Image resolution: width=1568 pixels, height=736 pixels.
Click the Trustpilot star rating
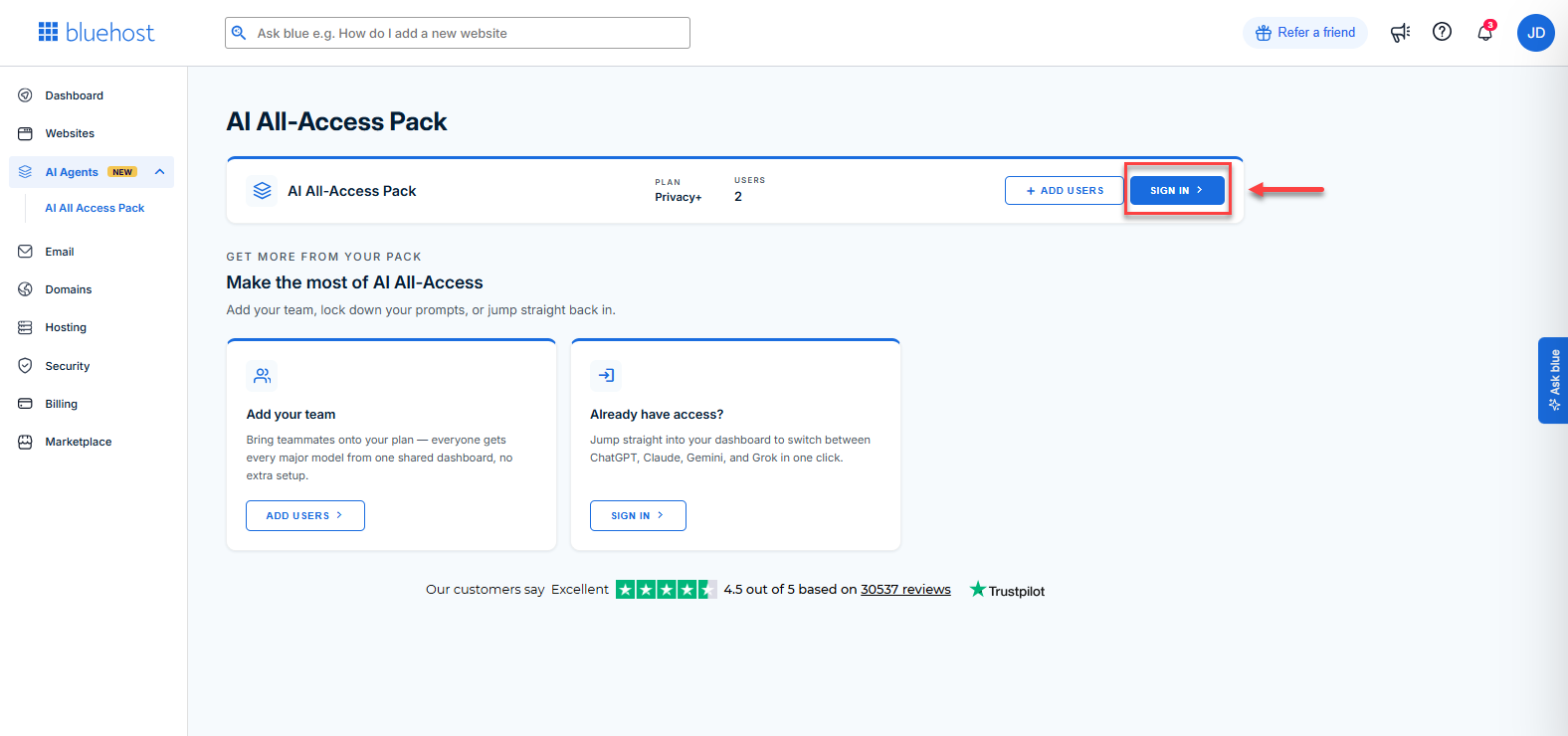coord(667,590)
